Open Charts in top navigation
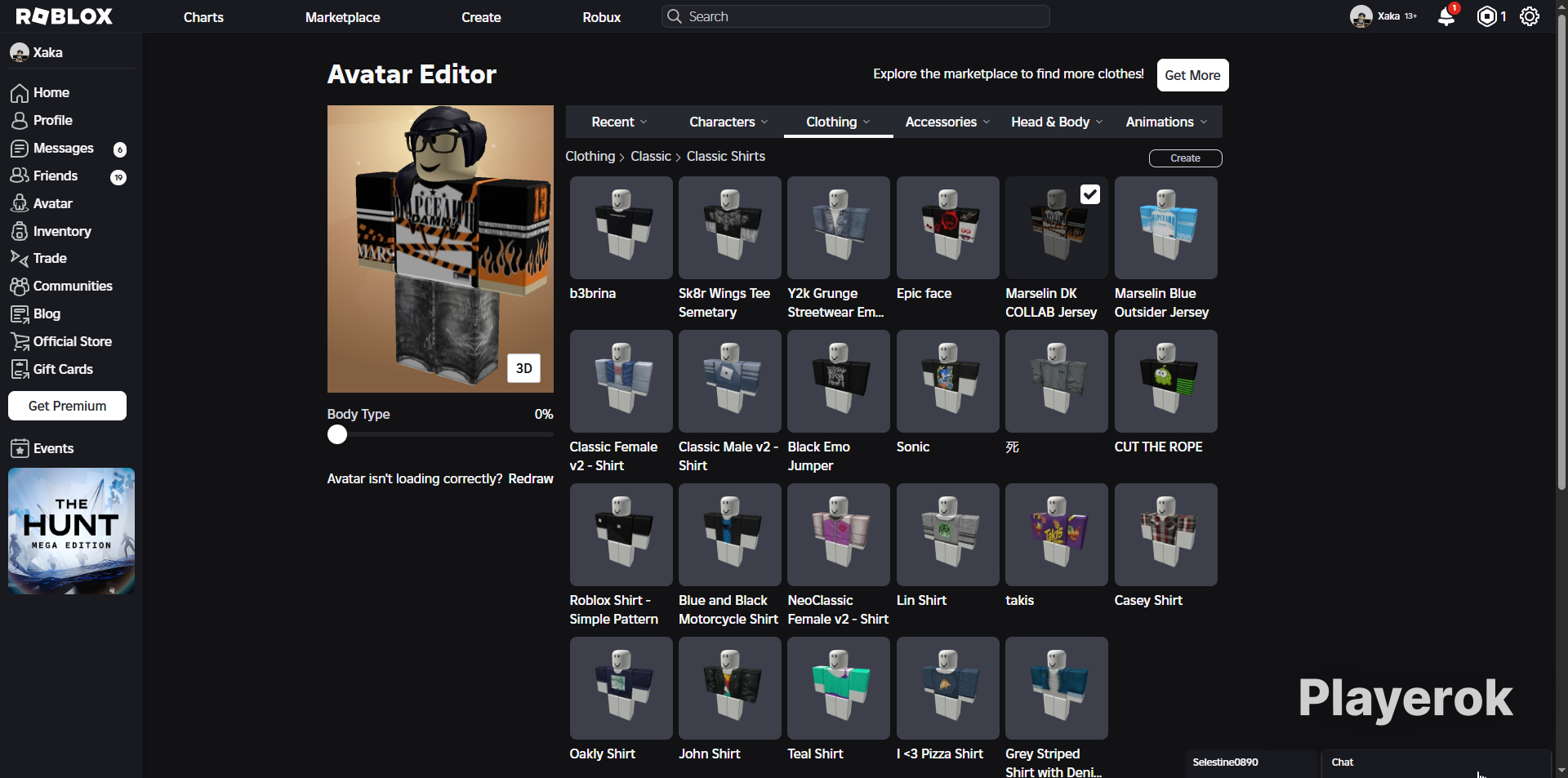Image resolution: width=1568 pixels, height=778 pixels. click(x=203, y=17)
